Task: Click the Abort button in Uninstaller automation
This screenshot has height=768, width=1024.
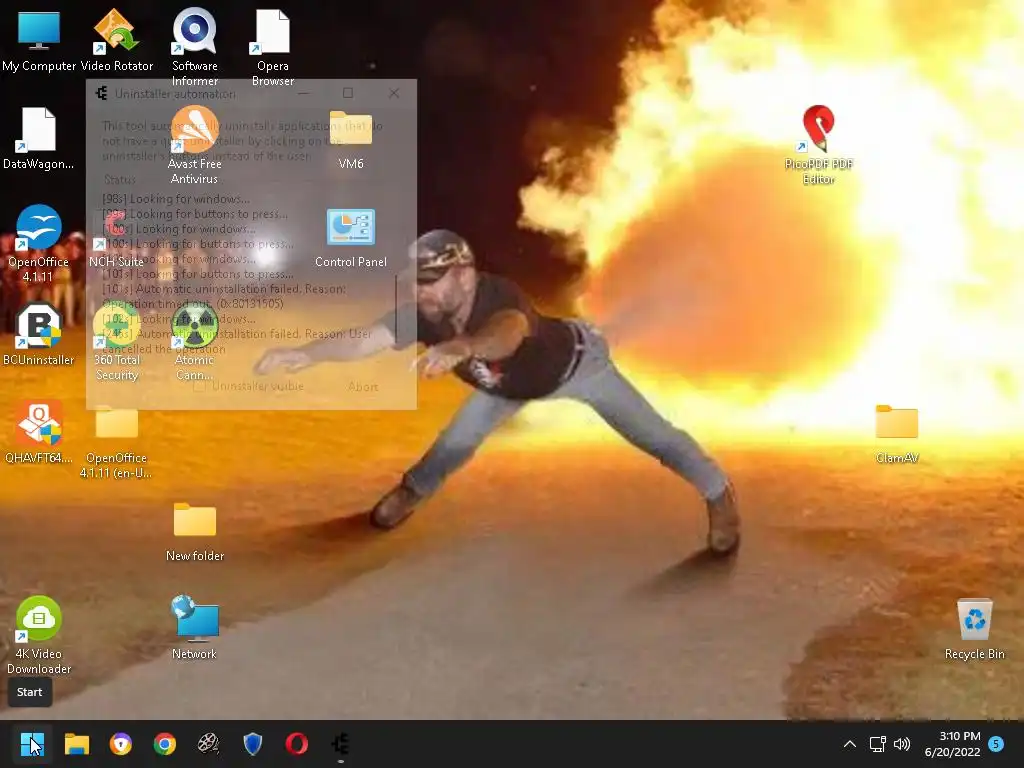Action: [363, 387]
